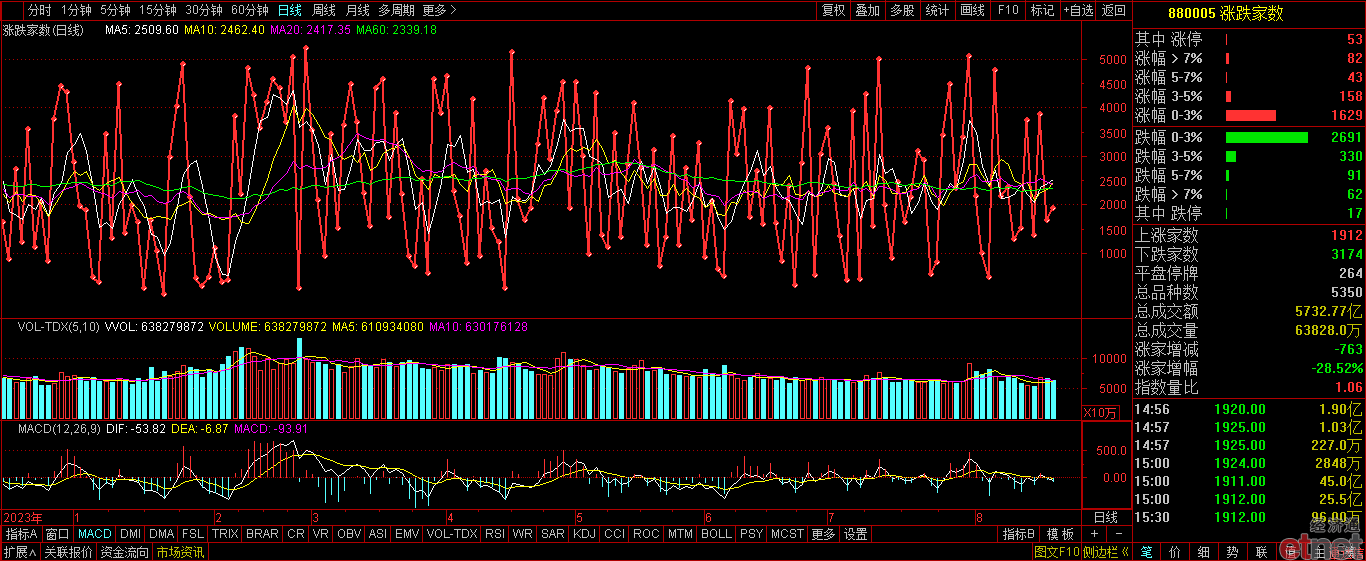1366x561 pixels.
Task: Switch indicator to MTM
Action: 680,534
